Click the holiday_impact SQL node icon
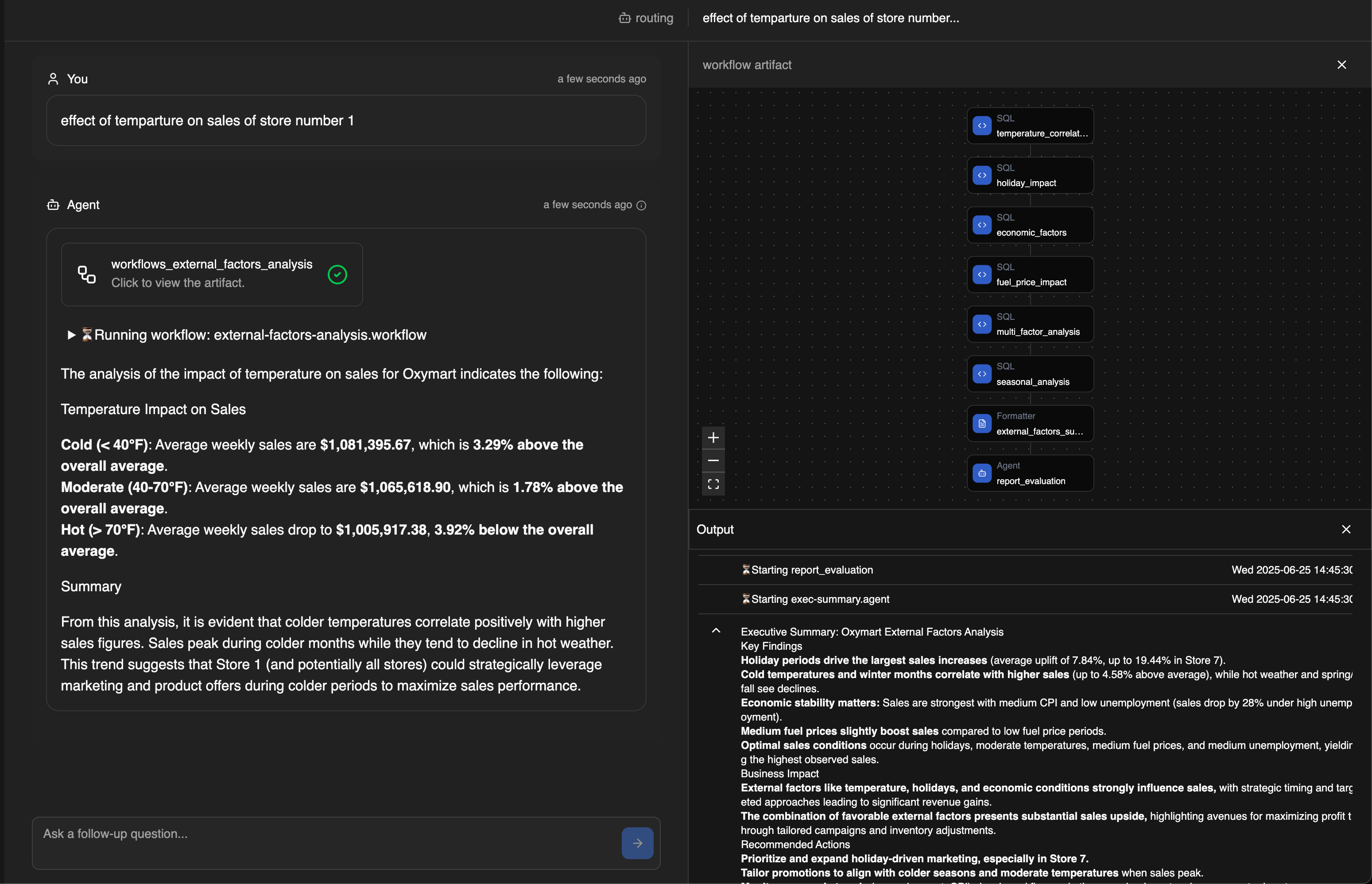This screenshot has height=884, width=1372. click(x=982, y=175)
